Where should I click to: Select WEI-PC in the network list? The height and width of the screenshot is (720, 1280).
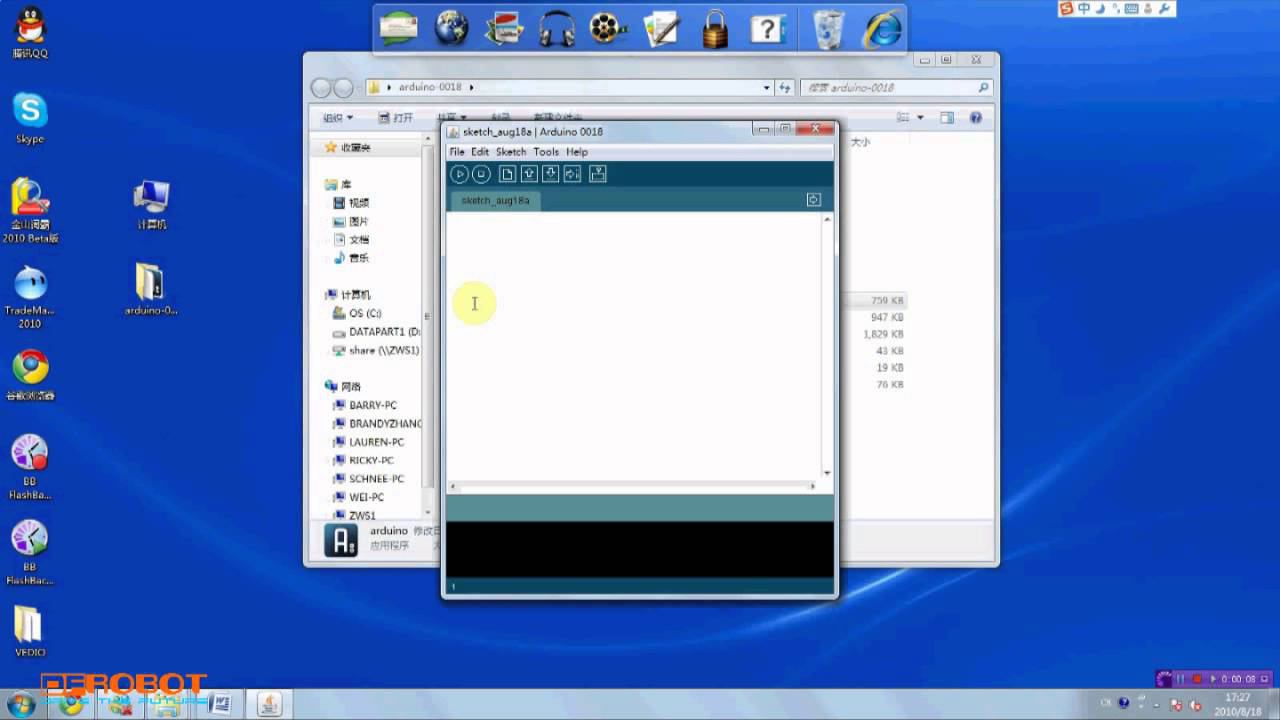[359, 497]
